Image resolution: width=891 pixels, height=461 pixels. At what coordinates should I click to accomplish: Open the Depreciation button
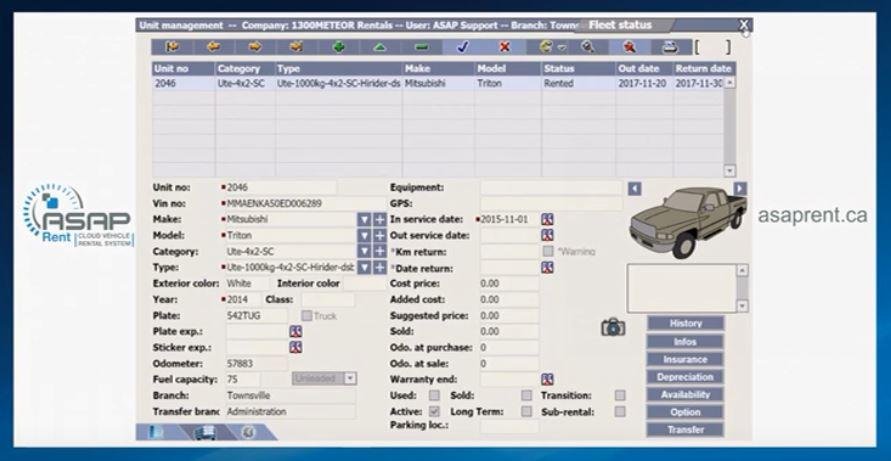685,377
